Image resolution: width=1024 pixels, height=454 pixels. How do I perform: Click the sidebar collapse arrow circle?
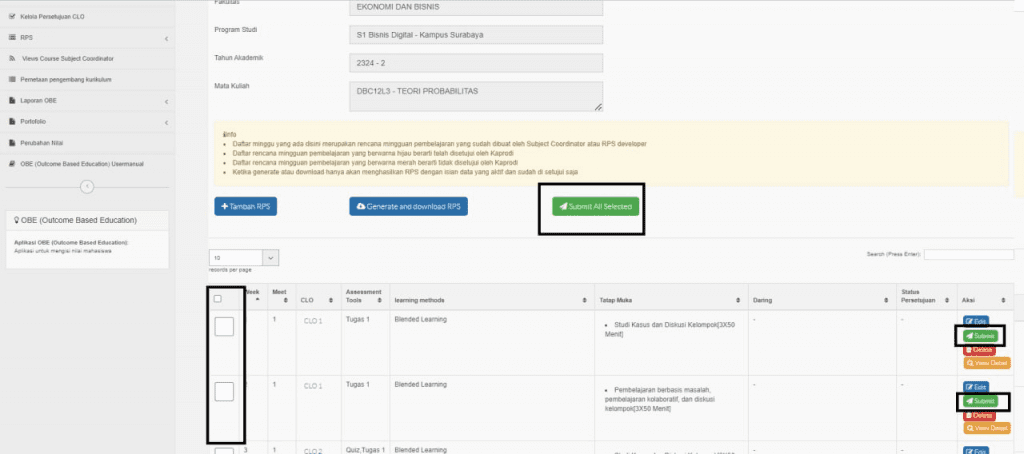[87, 186]
